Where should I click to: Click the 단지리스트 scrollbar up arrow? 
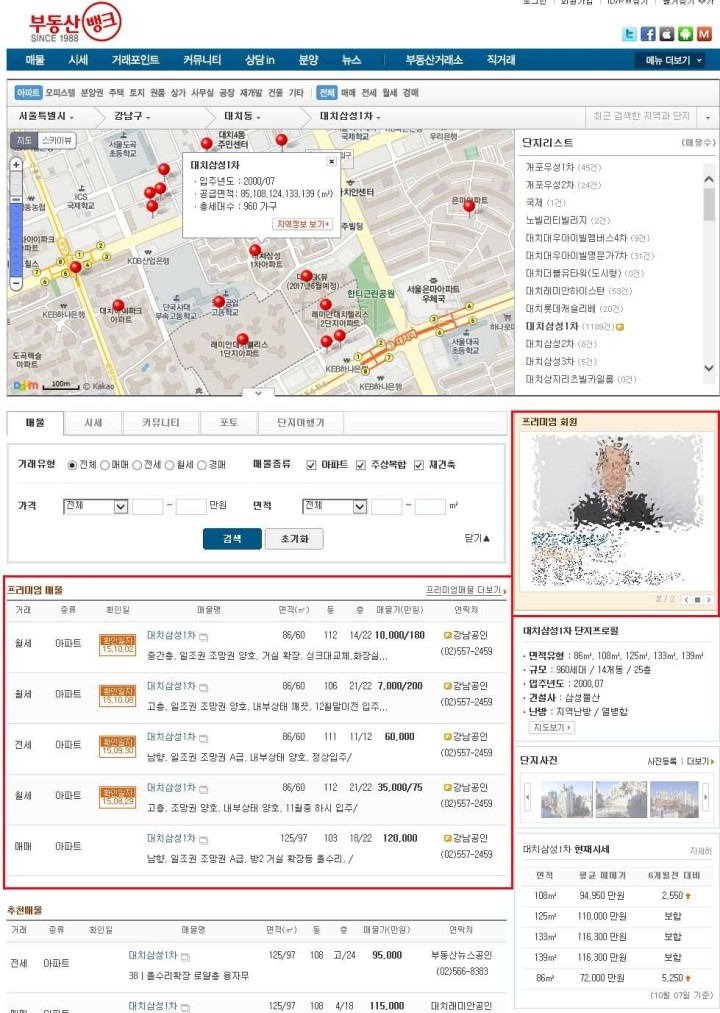(x=709, y=179)
